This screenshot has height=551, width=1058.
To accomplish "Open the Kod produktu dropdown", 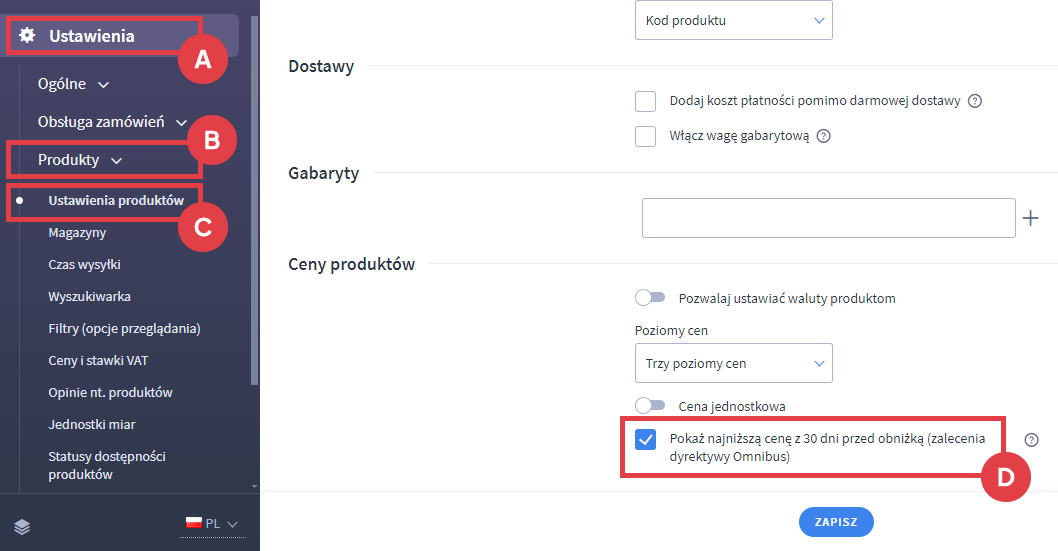I will coord(733,20).
